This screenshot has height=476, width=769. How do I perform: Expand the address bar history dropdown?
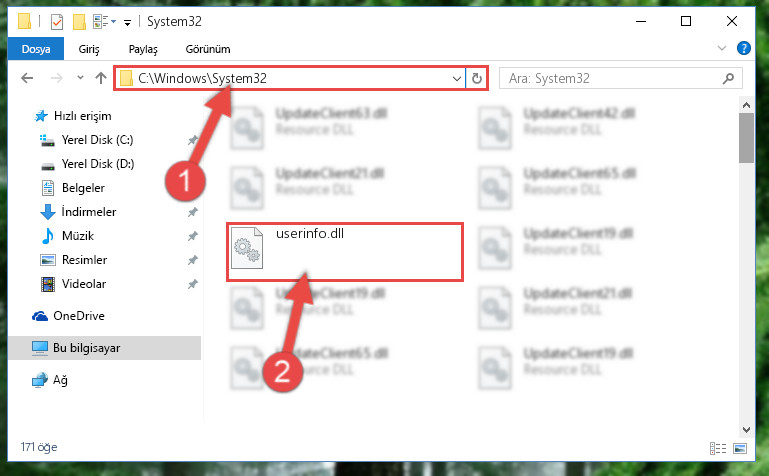(456, 78)
